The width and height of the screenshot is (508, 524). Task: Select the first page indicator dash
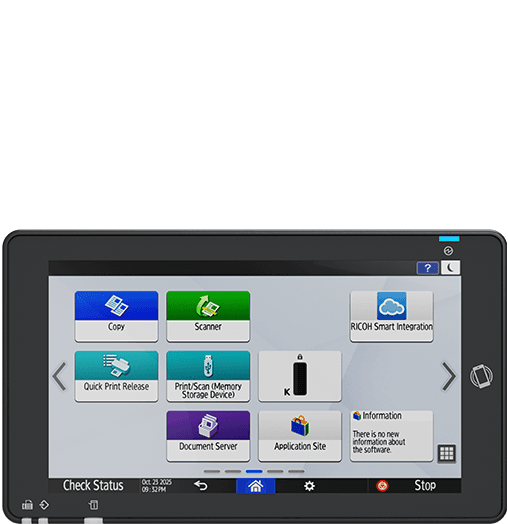[212, 471]
